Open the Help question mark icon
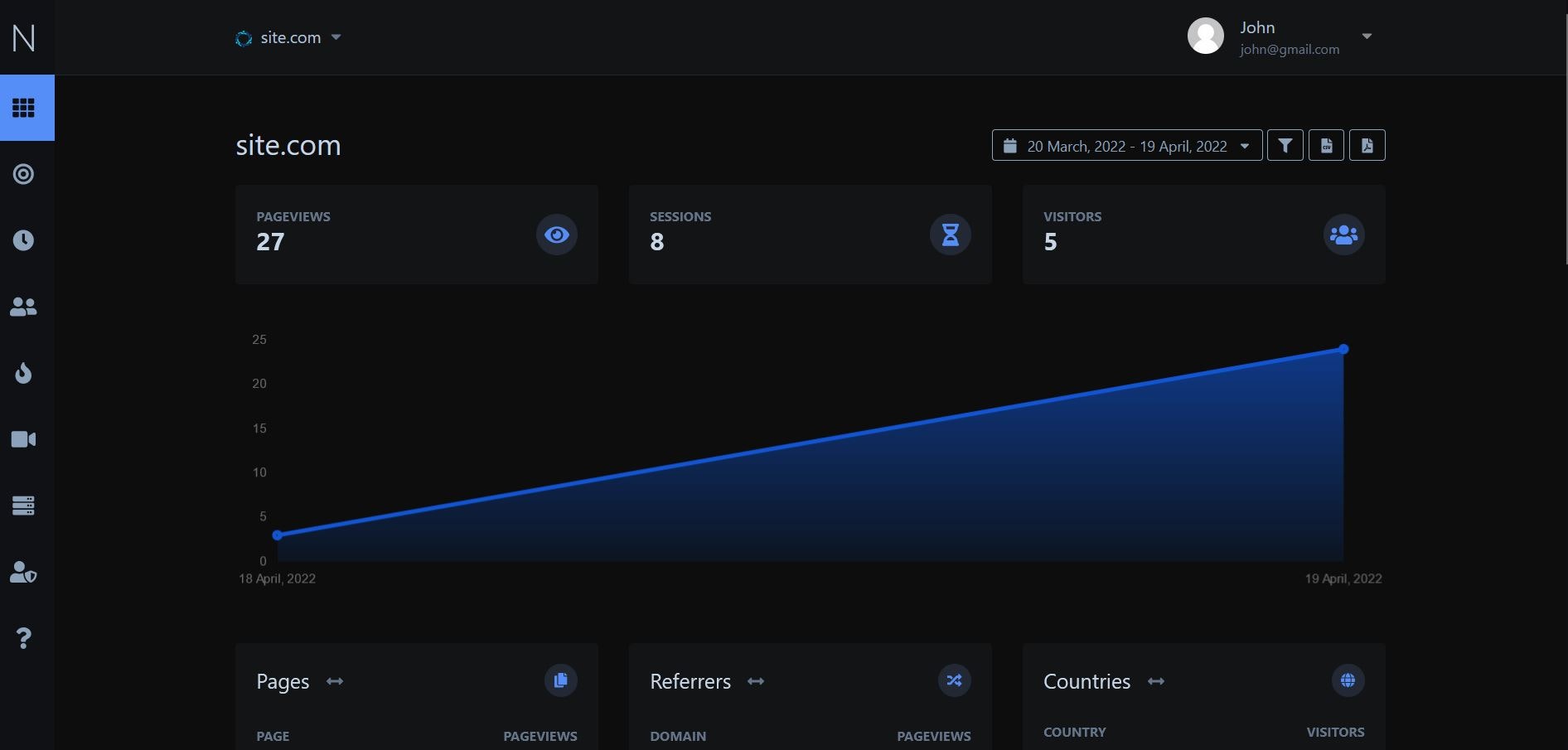The height and width of the screenshot is (750, 1568). coord(24,637)
